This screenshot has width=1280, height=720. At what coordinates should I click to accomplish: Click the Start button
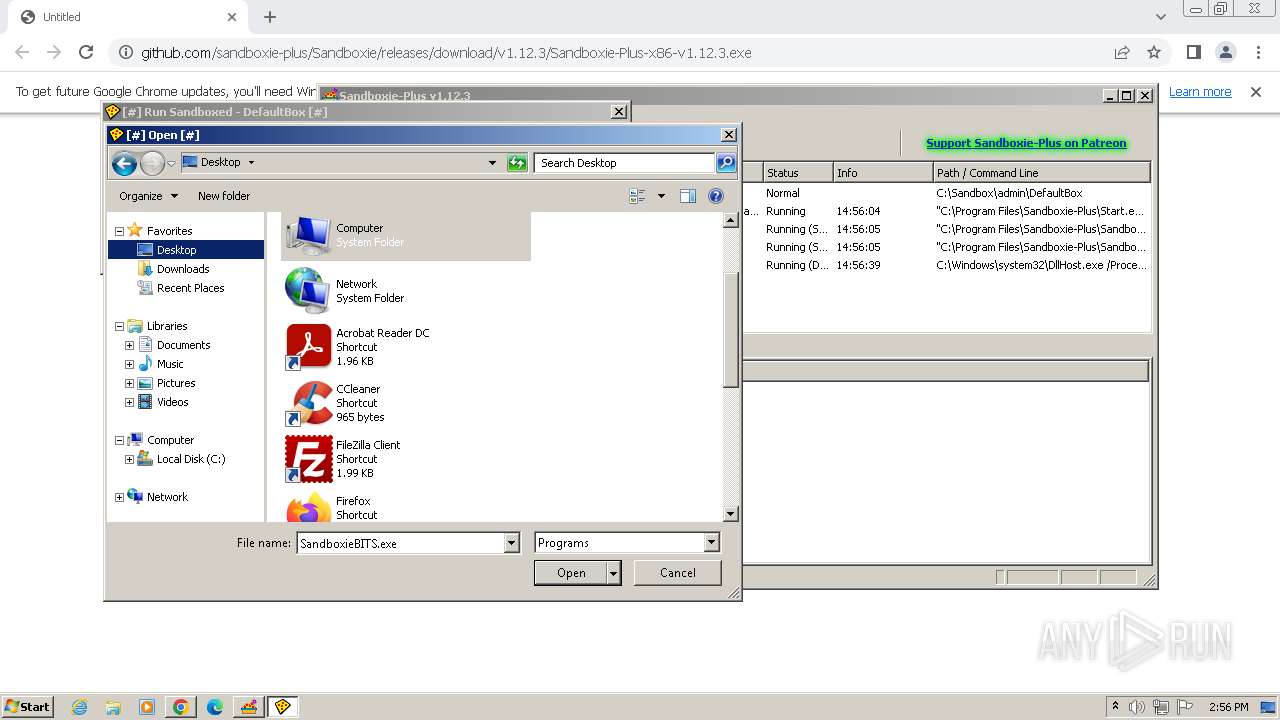[x=27, y=707]
